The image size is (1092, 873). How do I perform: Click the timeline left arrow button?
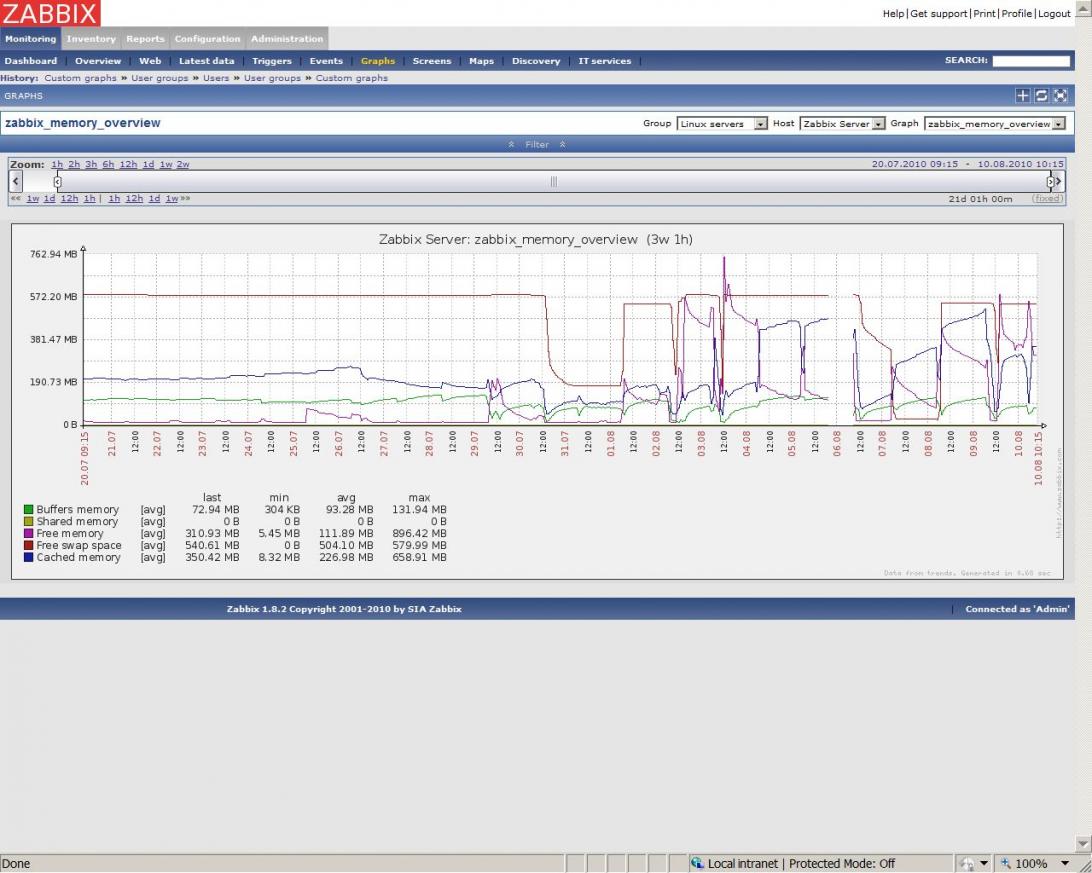click(x=15, y=181)
